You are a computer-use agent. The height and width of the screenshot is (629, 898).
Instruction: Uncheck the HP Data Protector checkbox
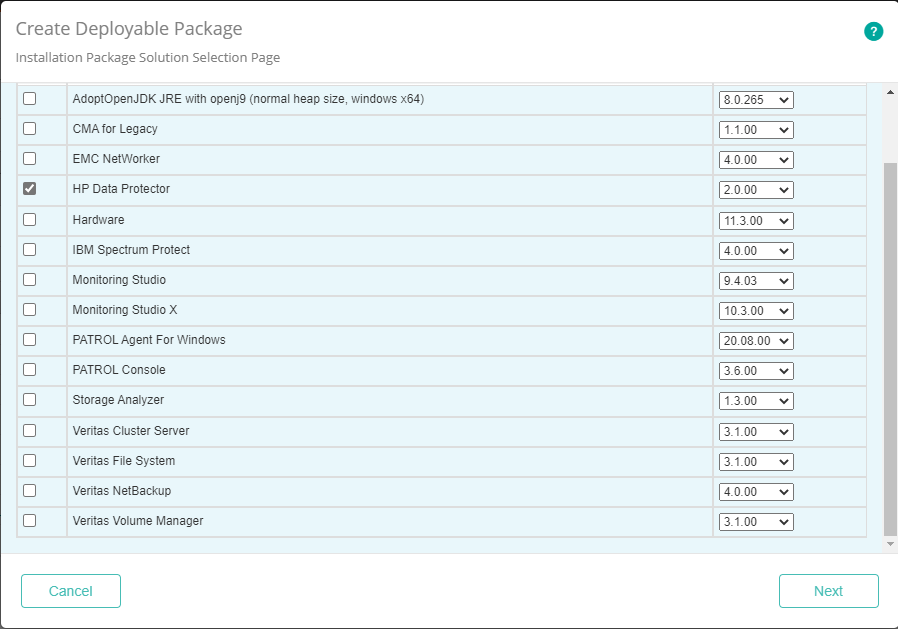click(x=30, y=189)
